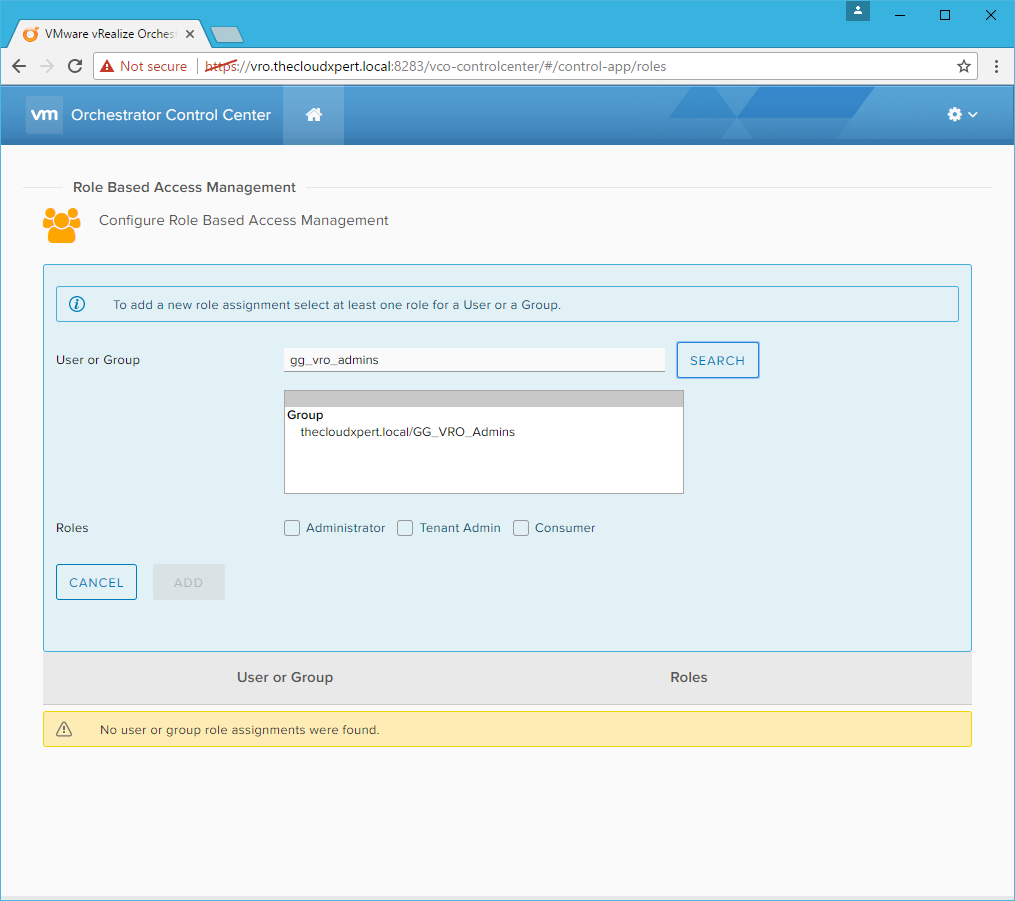Click the Not secure site warning

143,66
